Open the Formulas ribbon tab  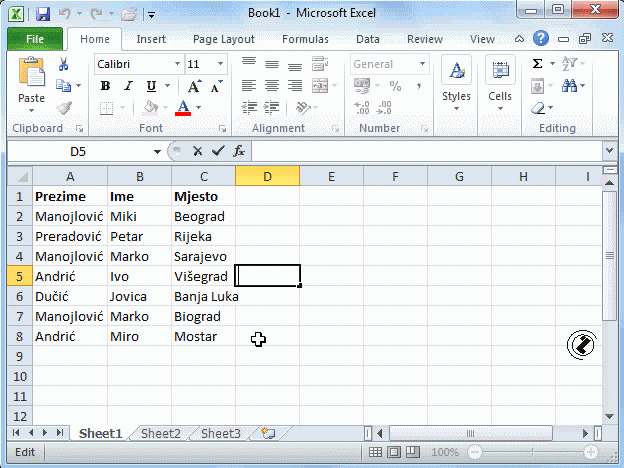pyautogui.click(x=305, y=39)
